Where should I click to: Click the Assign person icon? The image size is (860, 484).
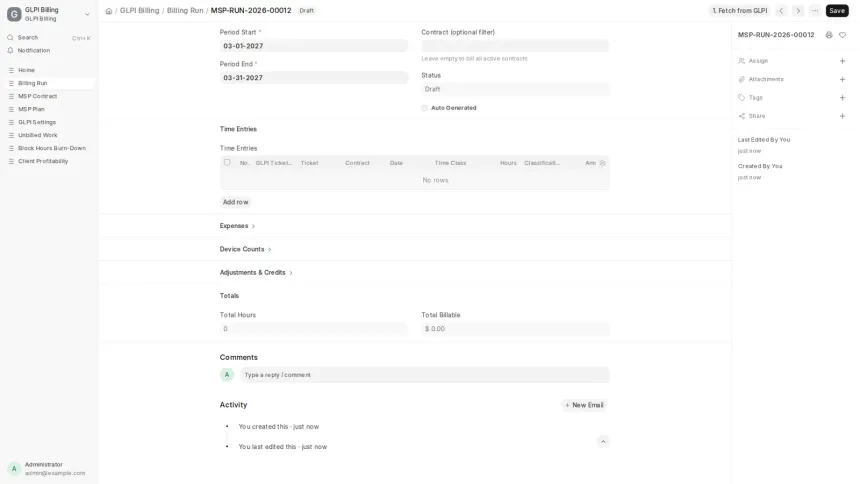coord(742,61)
